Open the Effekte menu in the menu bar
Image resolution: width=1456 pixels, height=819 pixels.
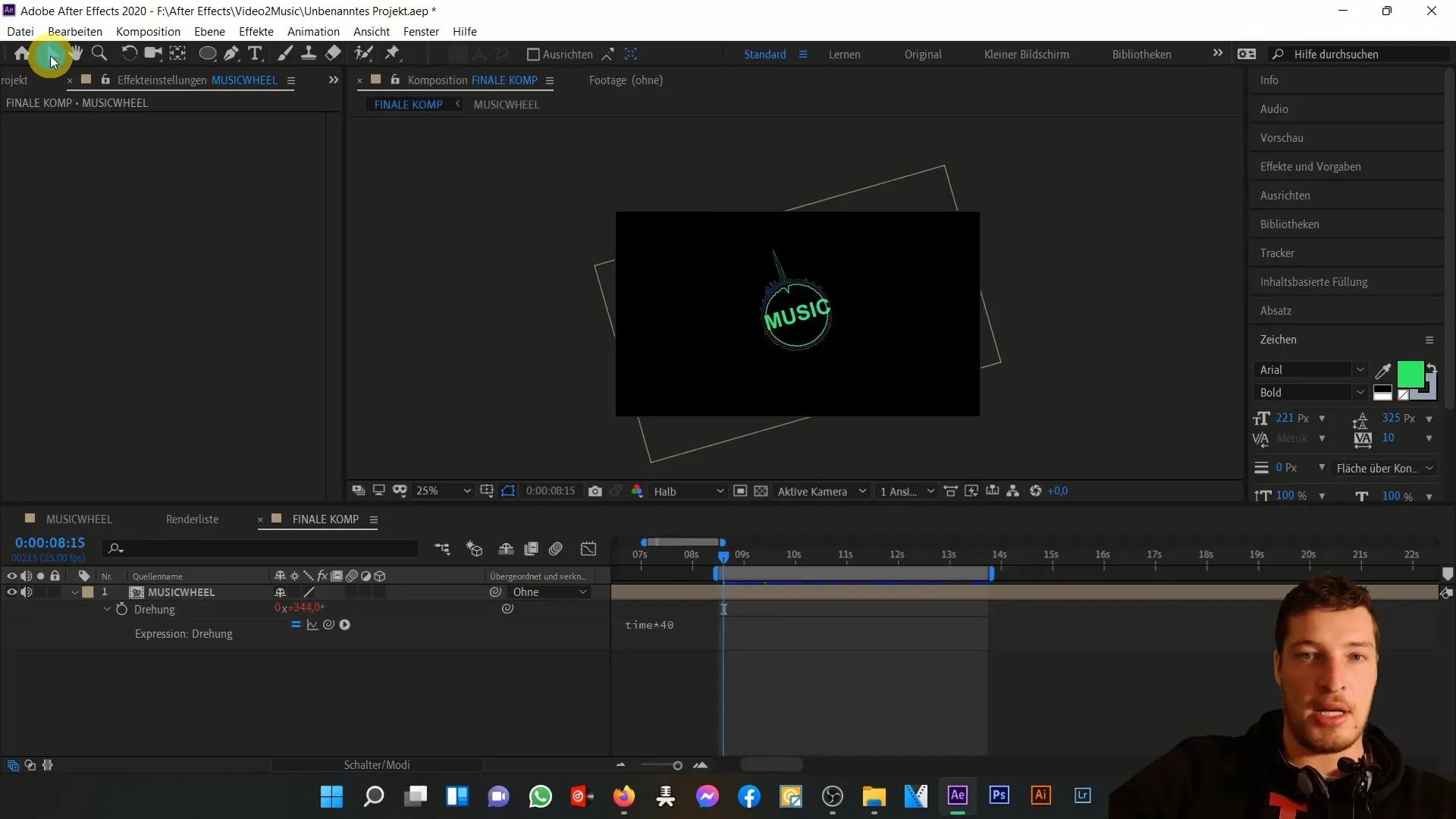256,31
